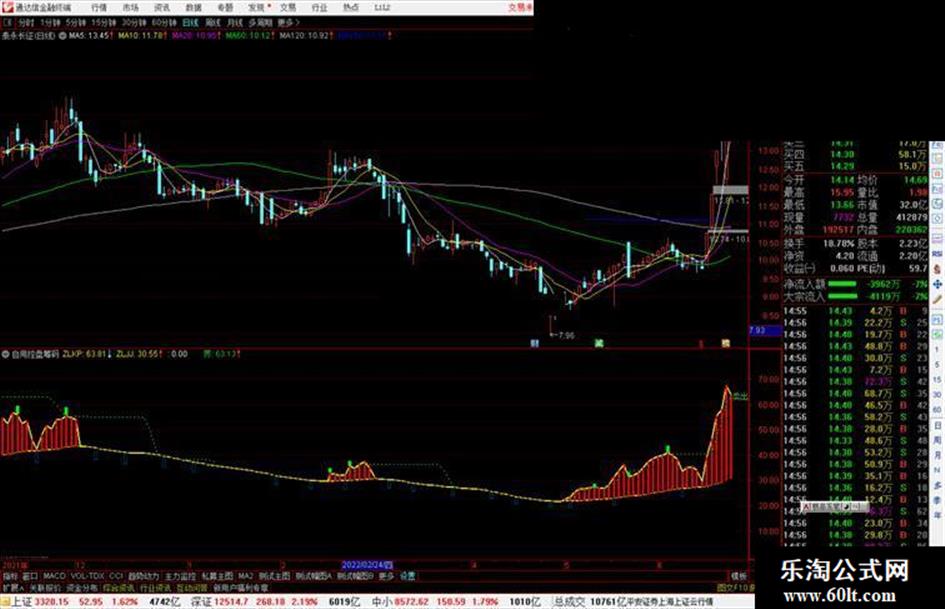Click the MA10: 11.78 indicator value
Image resolution: width=945 pixels, height=609 pixels.
(142, 36)
